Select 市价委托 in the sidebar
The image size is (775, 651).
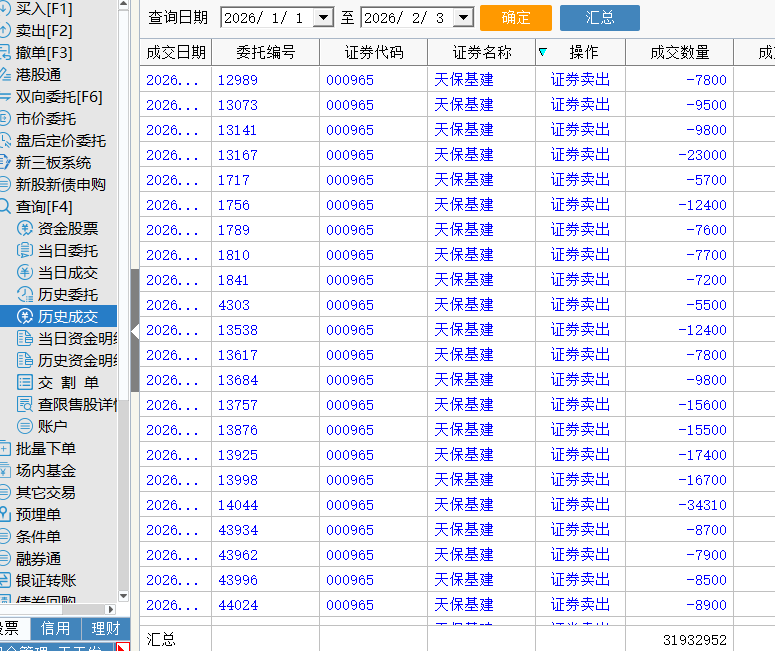[x=45, y=119]
